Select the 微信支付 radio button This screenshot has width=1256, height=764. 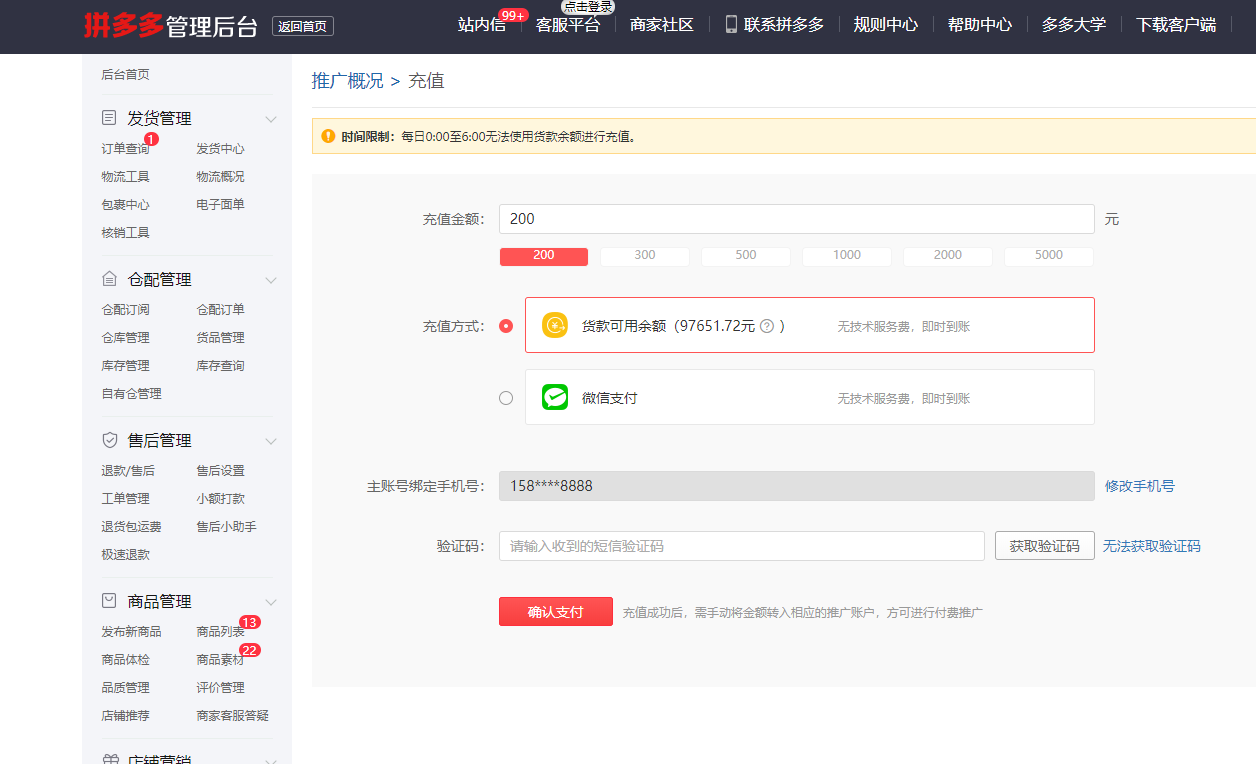pos(506,398)
